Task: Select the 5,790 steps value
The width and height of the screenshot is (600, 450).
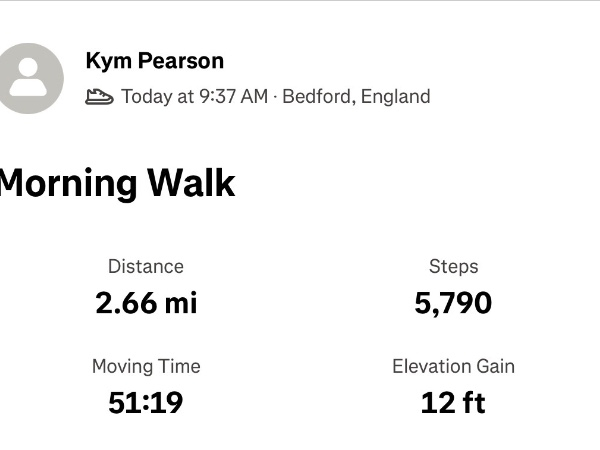Action: coord(453,303)
